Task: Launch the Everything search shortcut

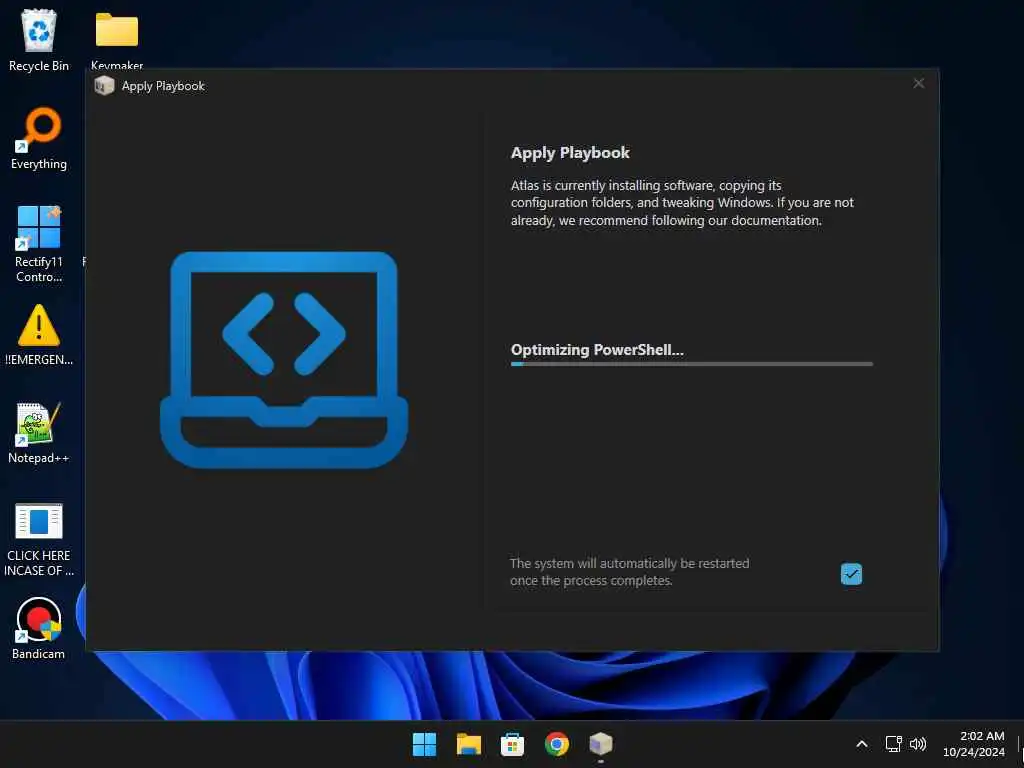Action: pos(39,138)
